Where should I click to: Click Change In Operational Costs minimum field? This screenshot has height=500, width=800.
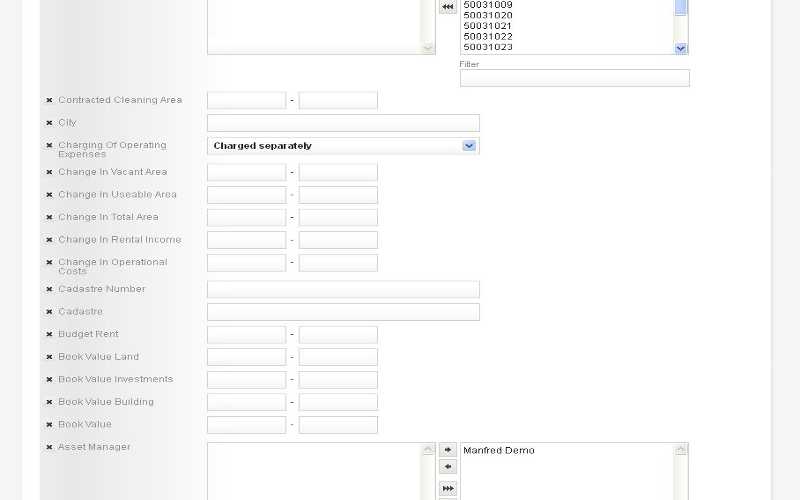pyautogui.click(x=246, y=263)
